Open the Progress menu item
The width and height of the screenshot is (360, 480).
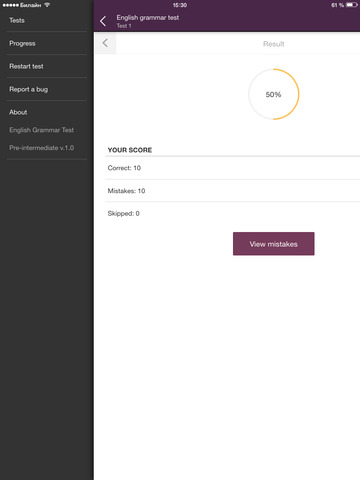22,43
